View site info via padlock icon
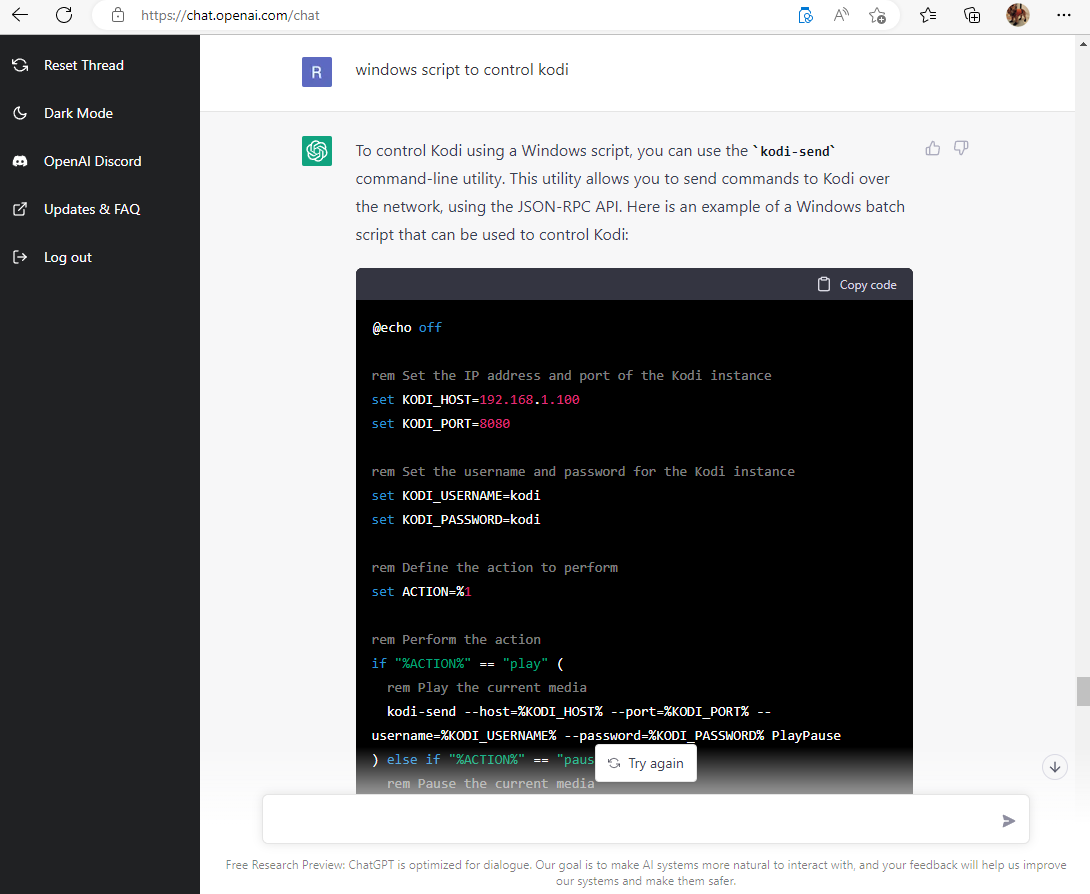 click(118, 15)
